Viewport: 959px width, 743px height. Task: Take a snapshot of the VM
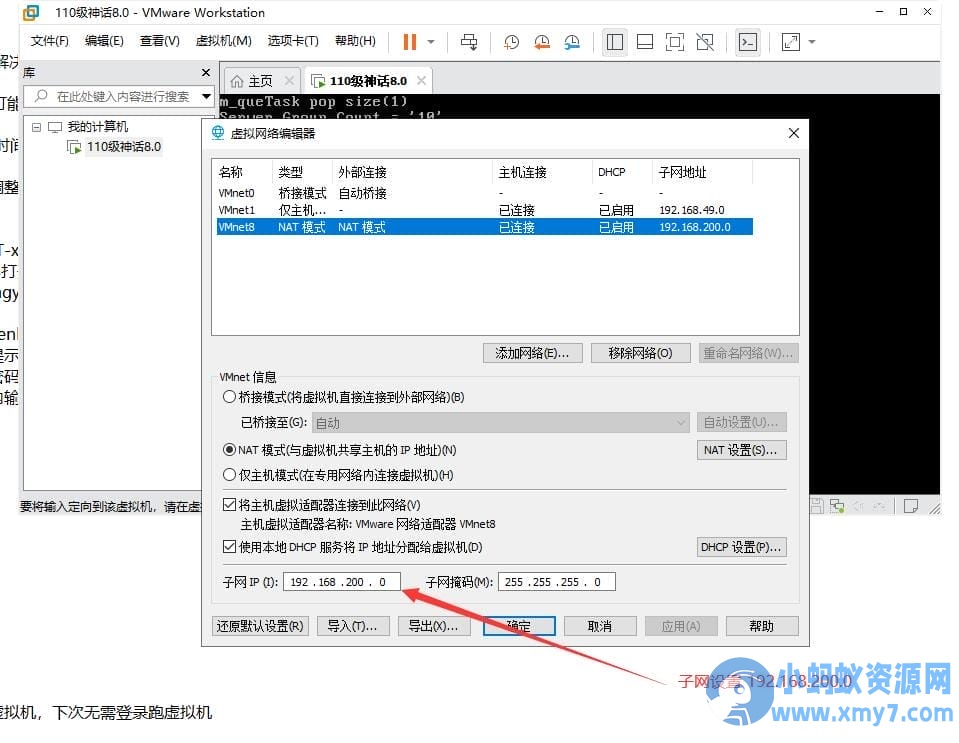(x=511, y=42)
